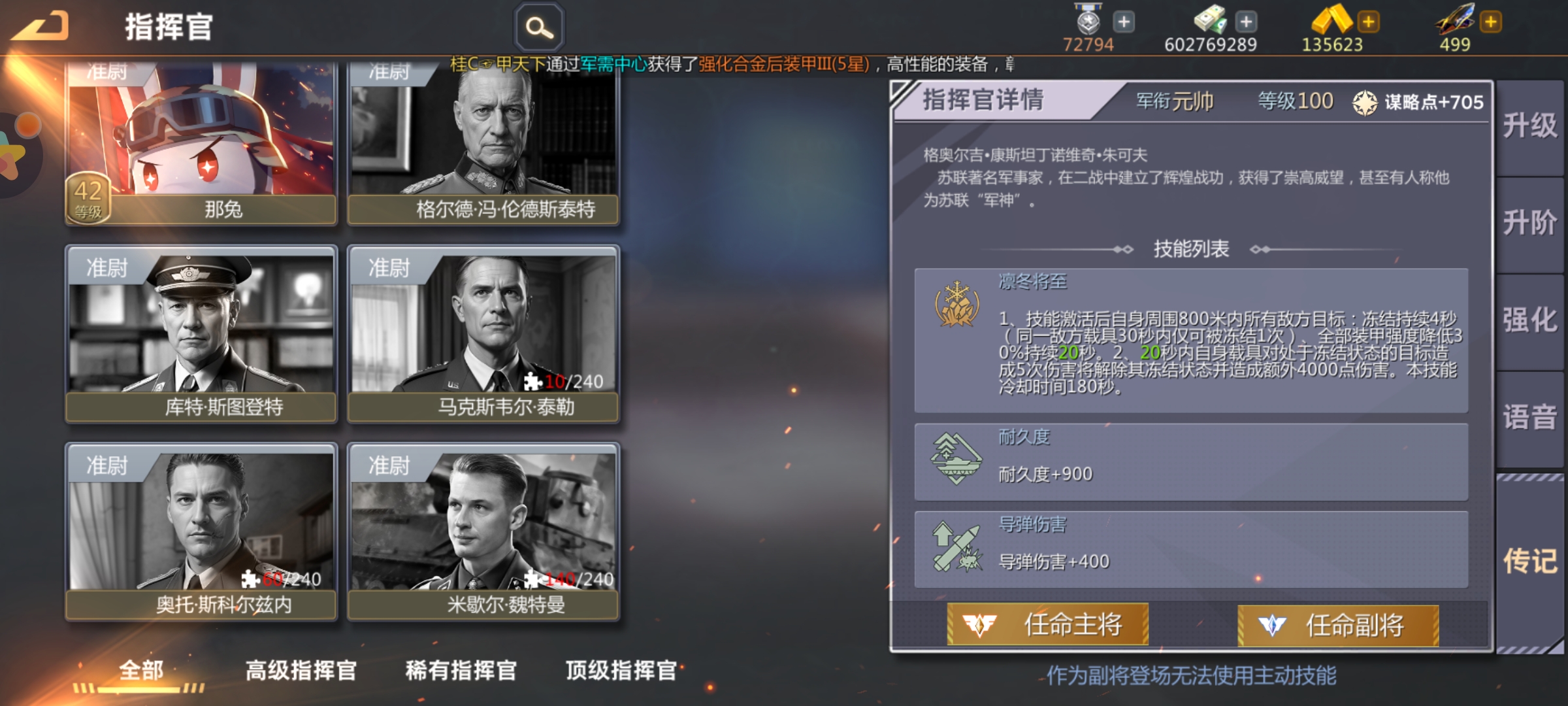Click the back arrow icon
The height and width of the screenshot is (706, 1568).
tap(41, 26)
